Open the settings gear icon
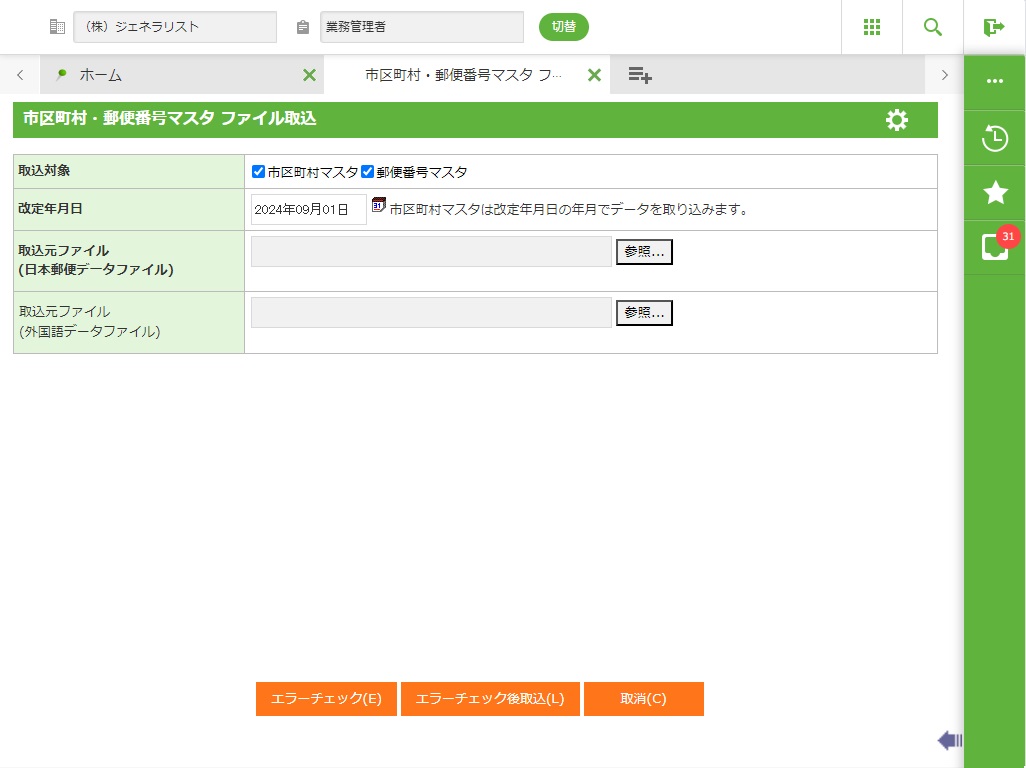Viewport: 1026px width, 768px height. coord(897,120)
